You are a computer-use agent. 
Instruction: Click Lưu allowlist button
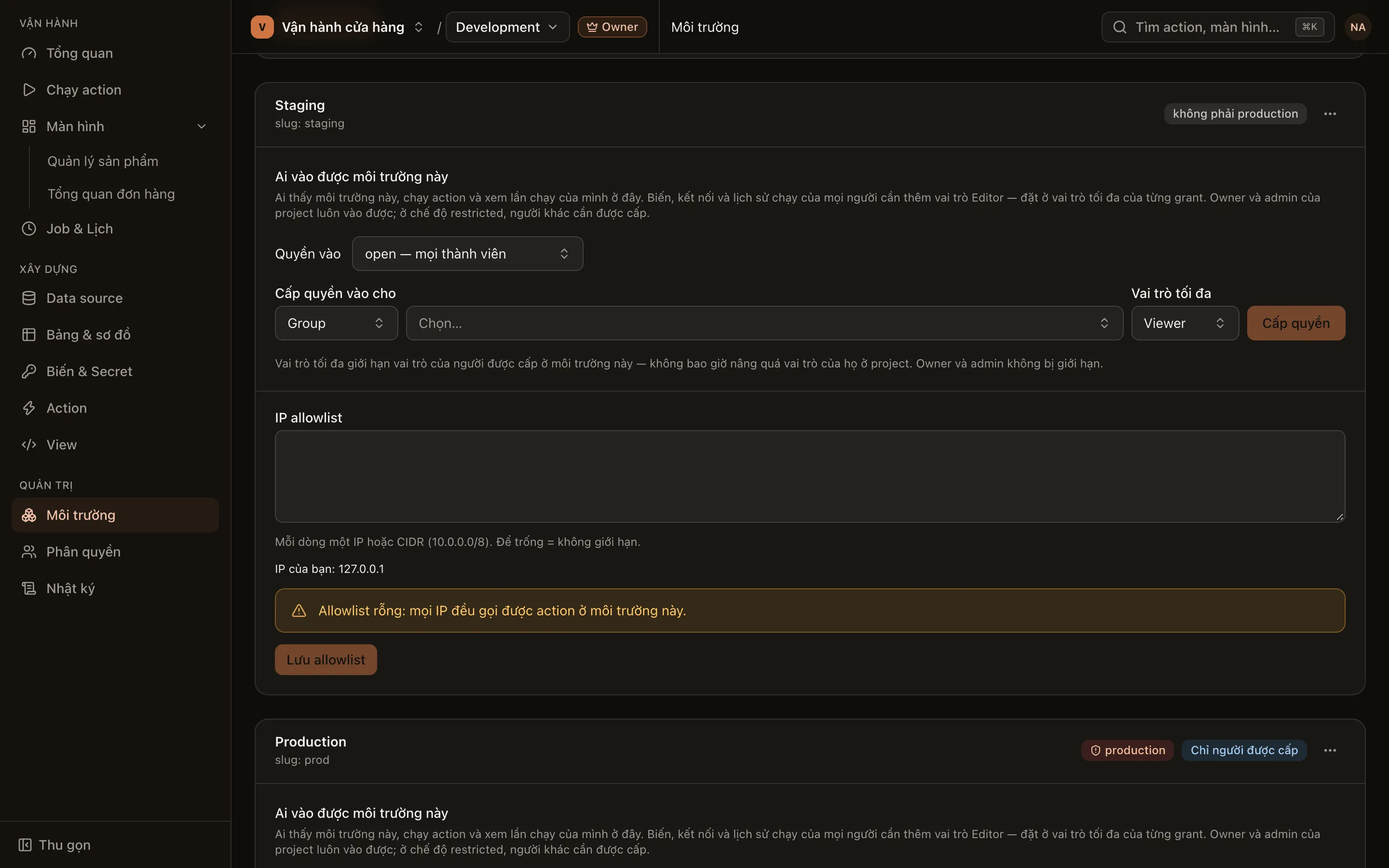[x=326, y=660]
